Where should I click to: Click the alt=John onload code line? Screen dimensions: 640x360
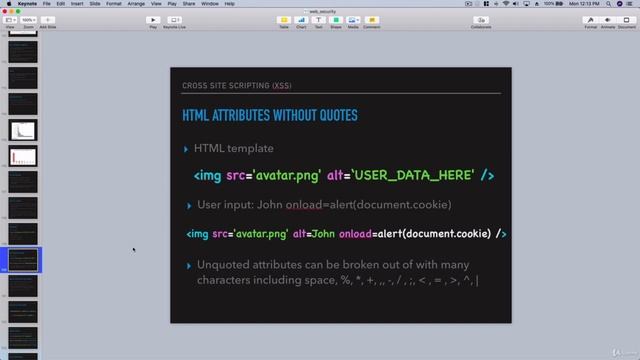click(x=346, y=234)
